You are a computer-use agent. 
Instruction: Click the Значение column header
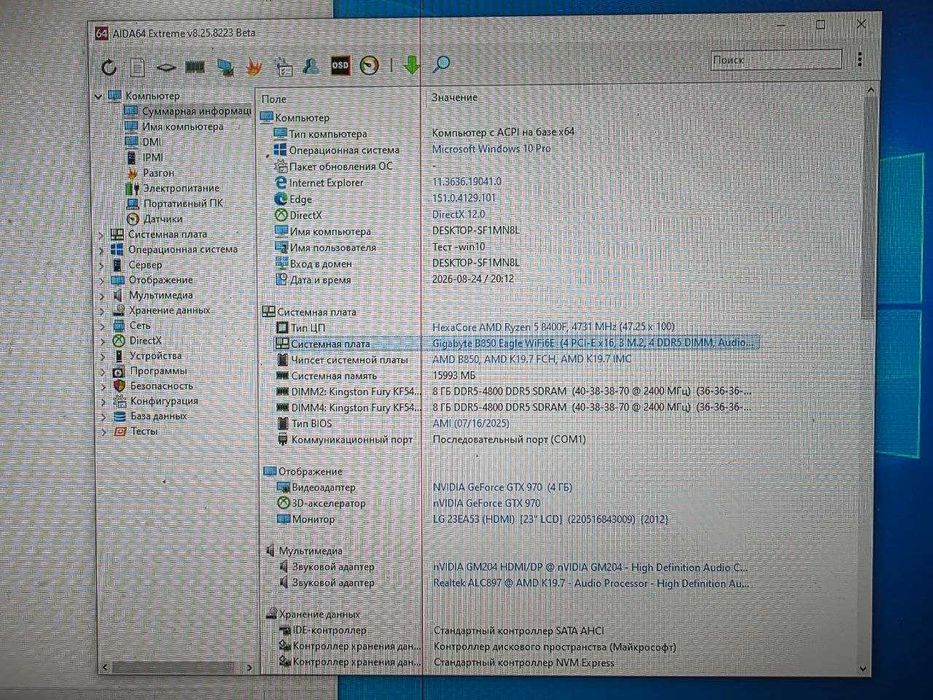tap(455, 97)
